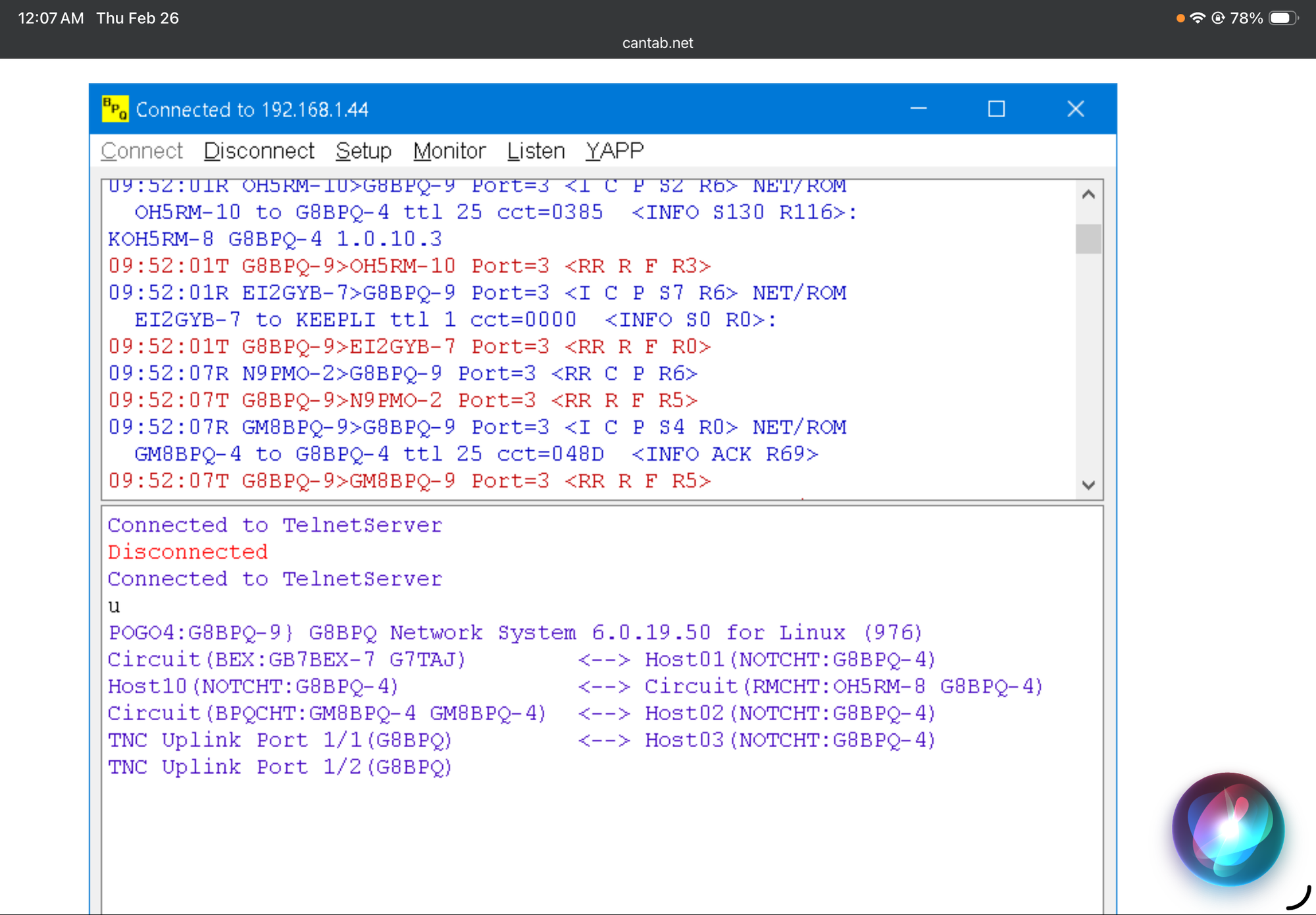Open the Setup menu
Image resolution: width=1316 pixels, height=915 pixels.
tap(363, 150)
